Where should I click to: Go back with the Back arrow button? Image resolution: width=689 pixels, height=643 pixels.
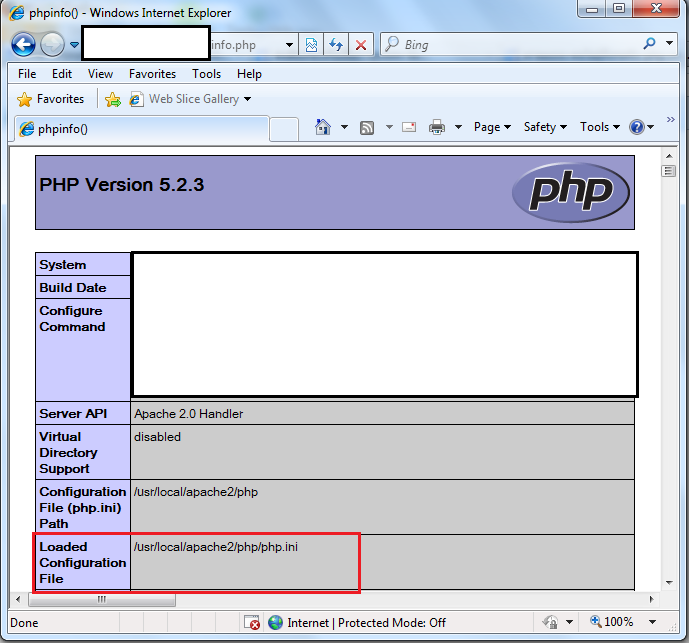[x=23, y=44]
